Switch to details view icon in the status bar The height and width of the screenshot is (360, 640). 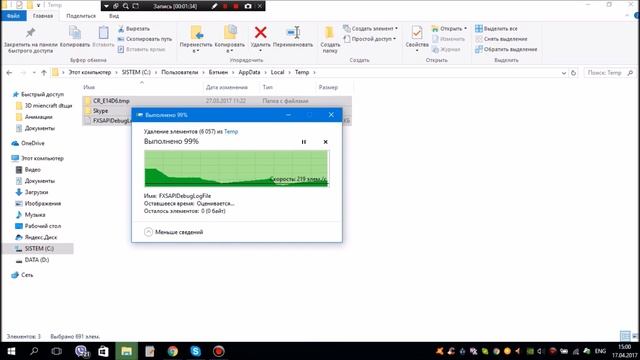(x=624, y=336)
